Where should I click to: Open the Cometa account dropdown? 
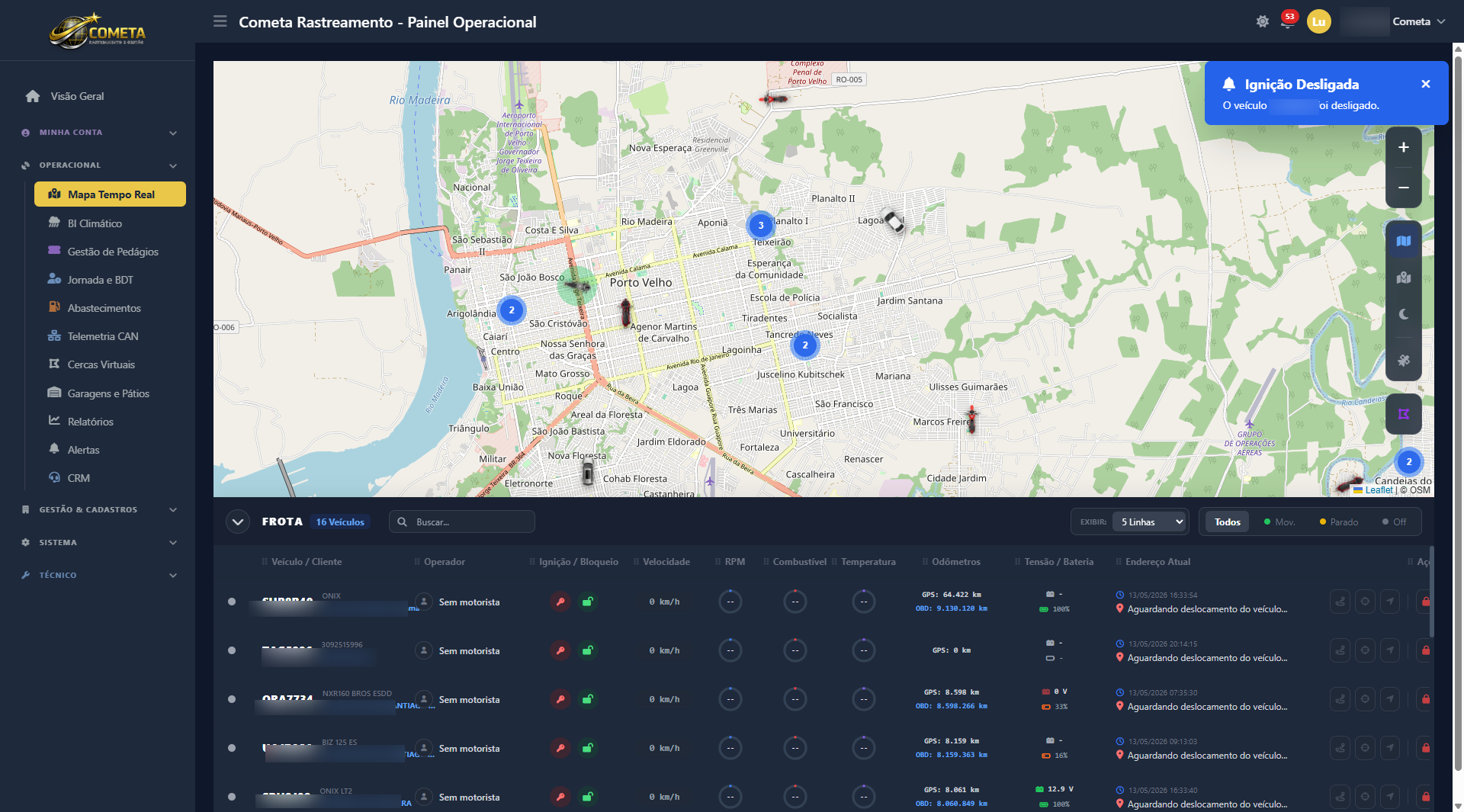[x=1418, y=21]
